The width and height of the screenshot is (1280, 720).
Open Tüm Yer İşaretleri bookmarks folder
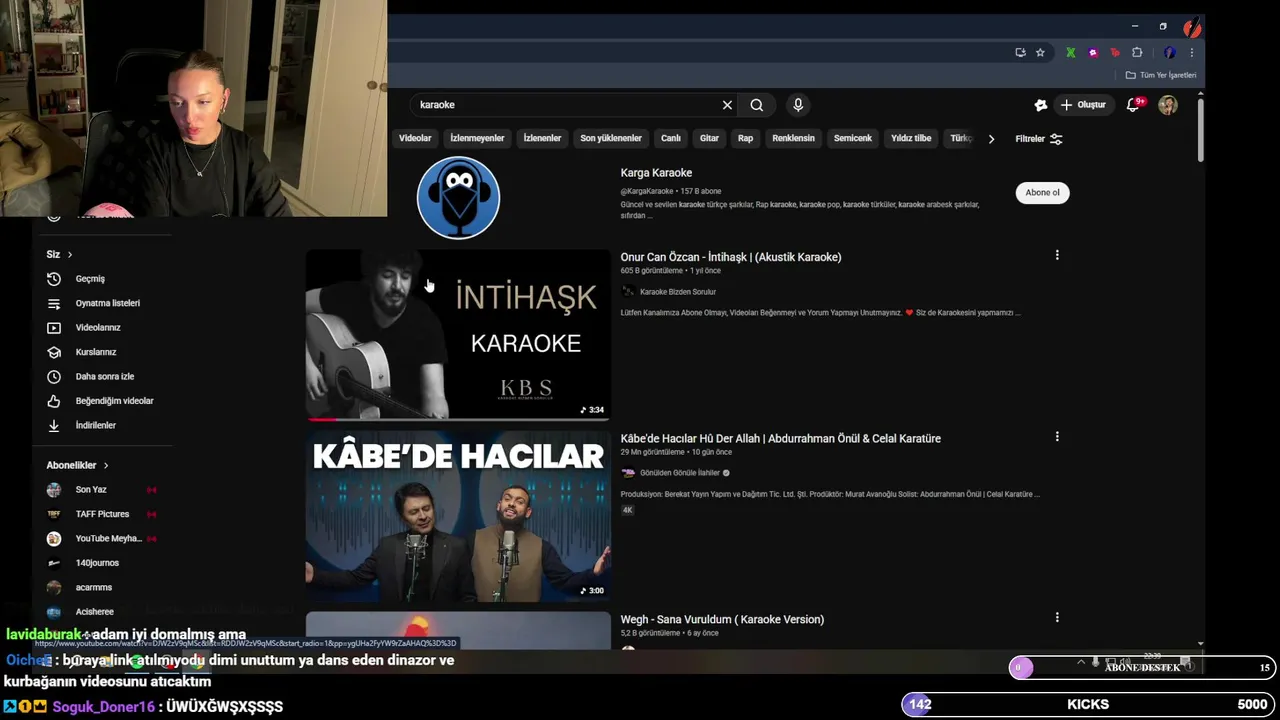(x=1161, y=75)
